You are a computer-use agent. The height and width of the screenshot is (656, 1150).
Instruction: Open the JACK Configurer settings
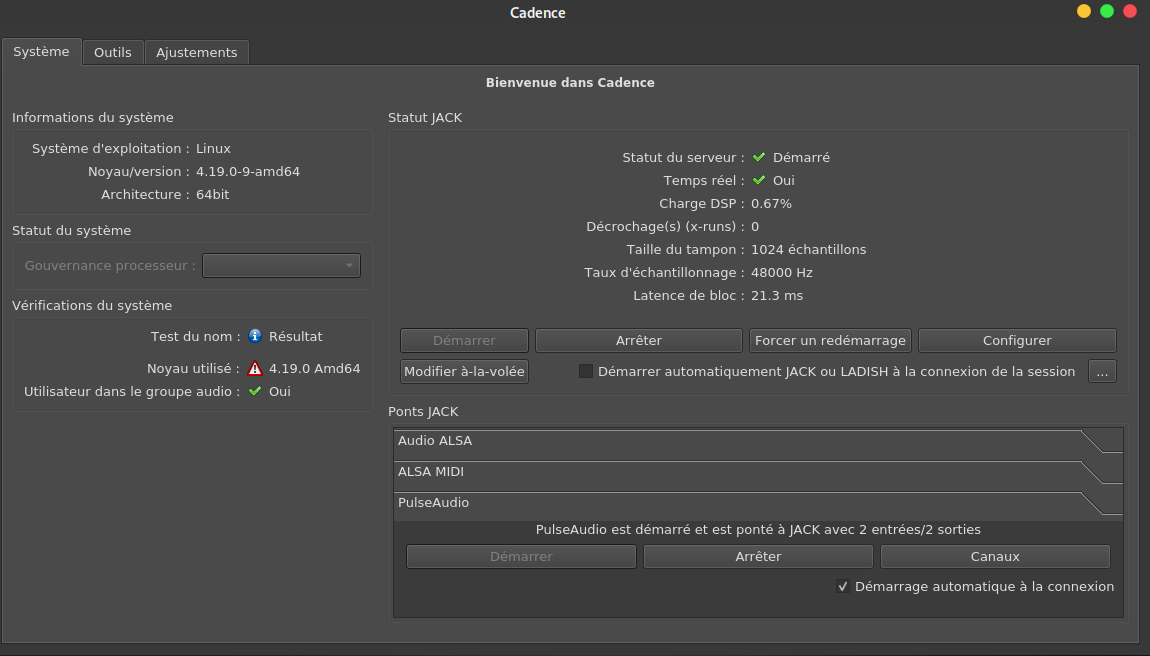(1017, 340)
